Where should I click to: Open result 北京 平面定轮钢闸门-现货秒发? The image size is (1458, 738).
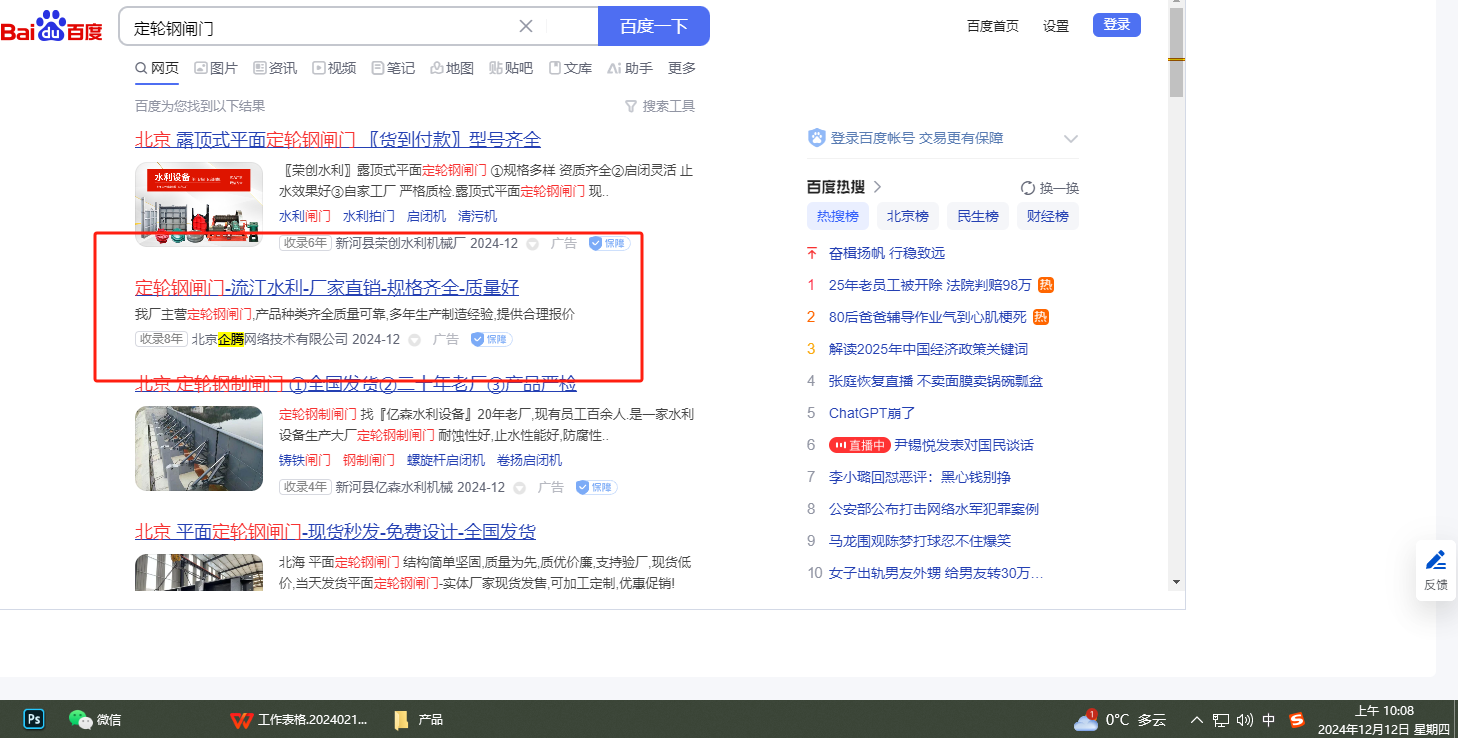pyautogui.click(x=335, y=531)
